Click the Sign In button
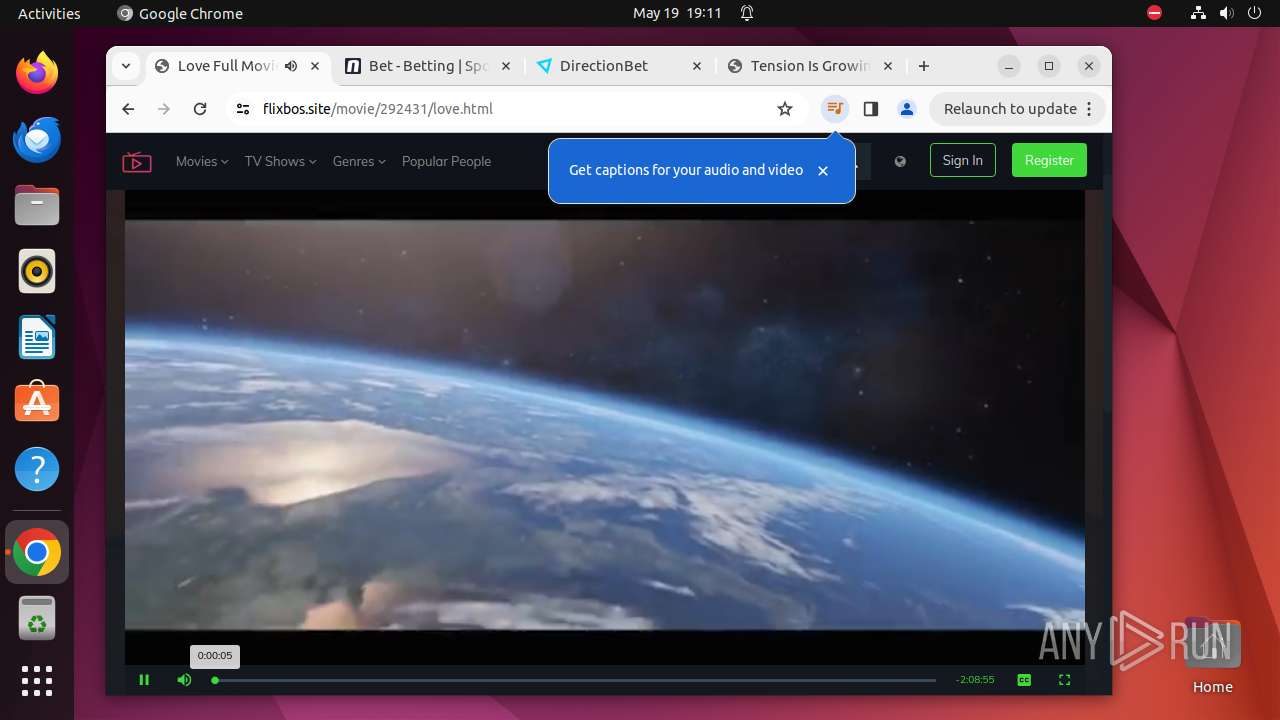This screenshot has height=720, width=1280. 962,160
